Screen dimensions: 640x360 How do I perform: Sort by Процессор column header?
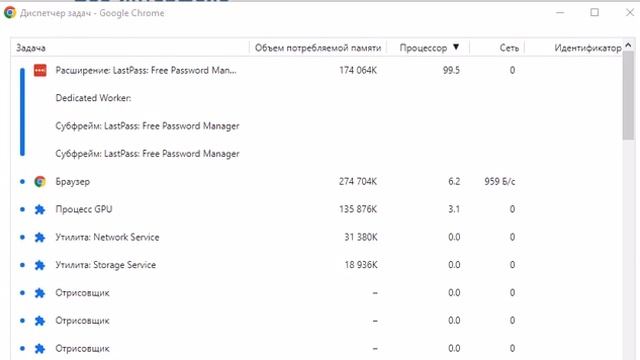(428, 48)
